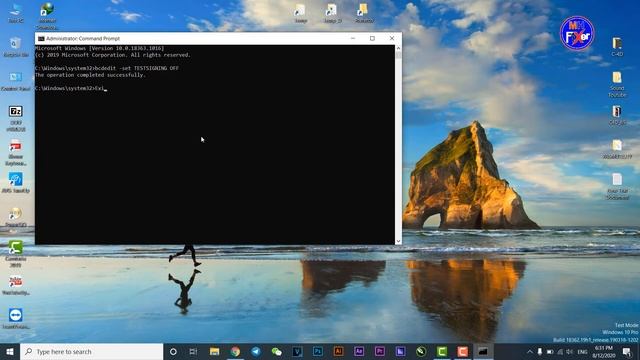Close the Command Prompt window
The width and height of the screenshot is (640, 360).
point(392,38)
